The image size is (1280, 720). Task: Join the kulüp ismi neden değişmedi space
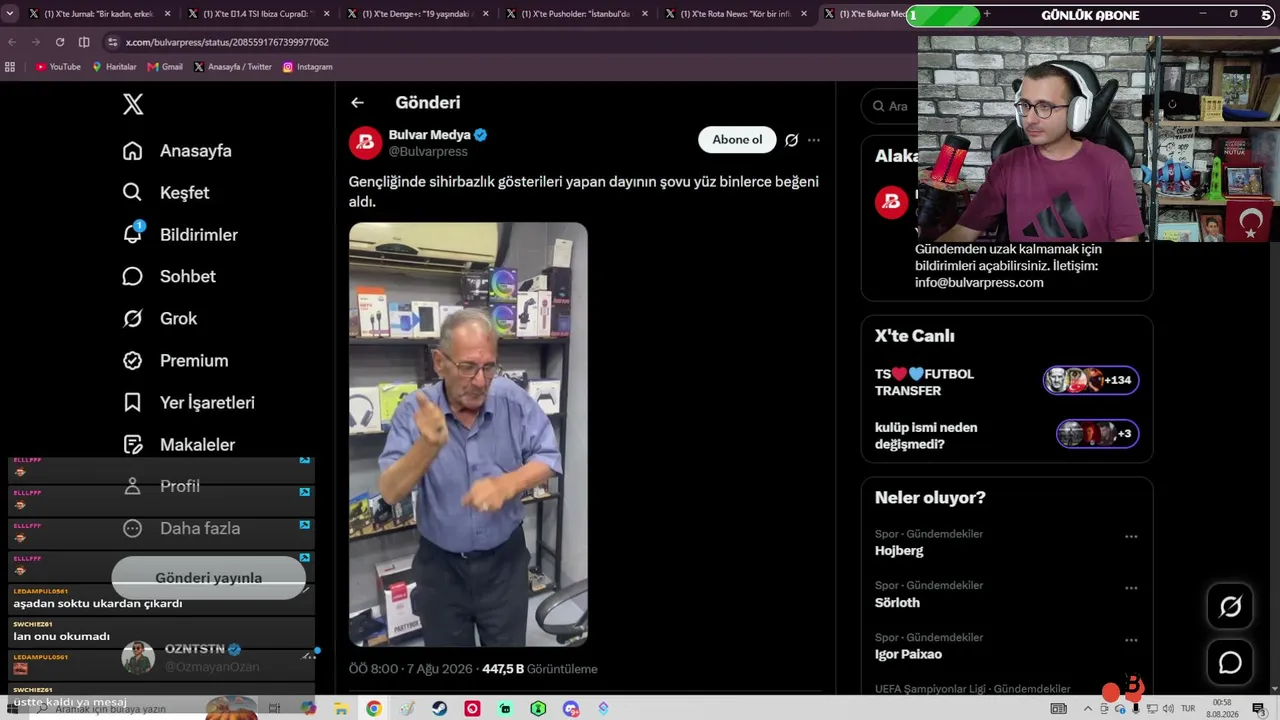(x=1007, y=435)
